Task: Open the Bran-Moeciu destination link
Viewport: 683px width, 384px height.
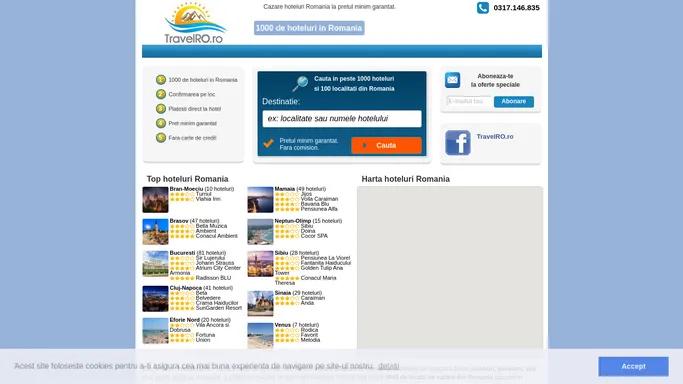Action: pos(186,189)
